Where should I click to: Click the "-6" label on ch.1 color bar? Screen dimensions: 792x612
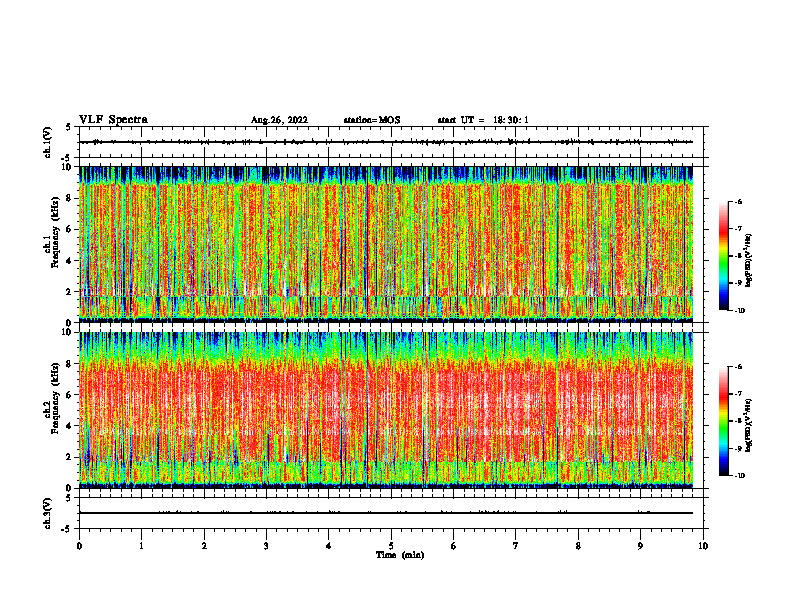[x=738, y=201]
